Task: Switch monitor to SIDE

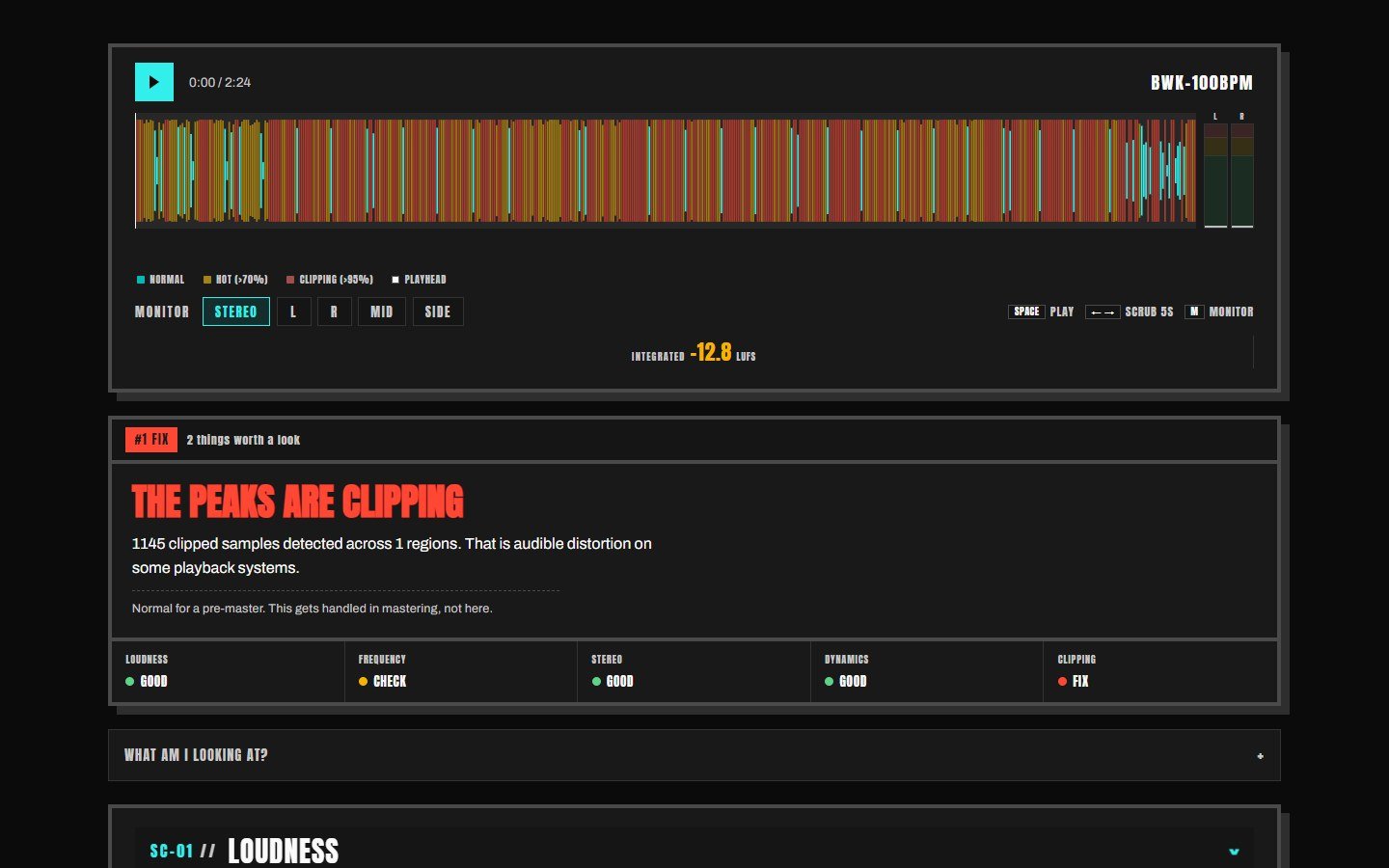Action: tap(438, 312)
